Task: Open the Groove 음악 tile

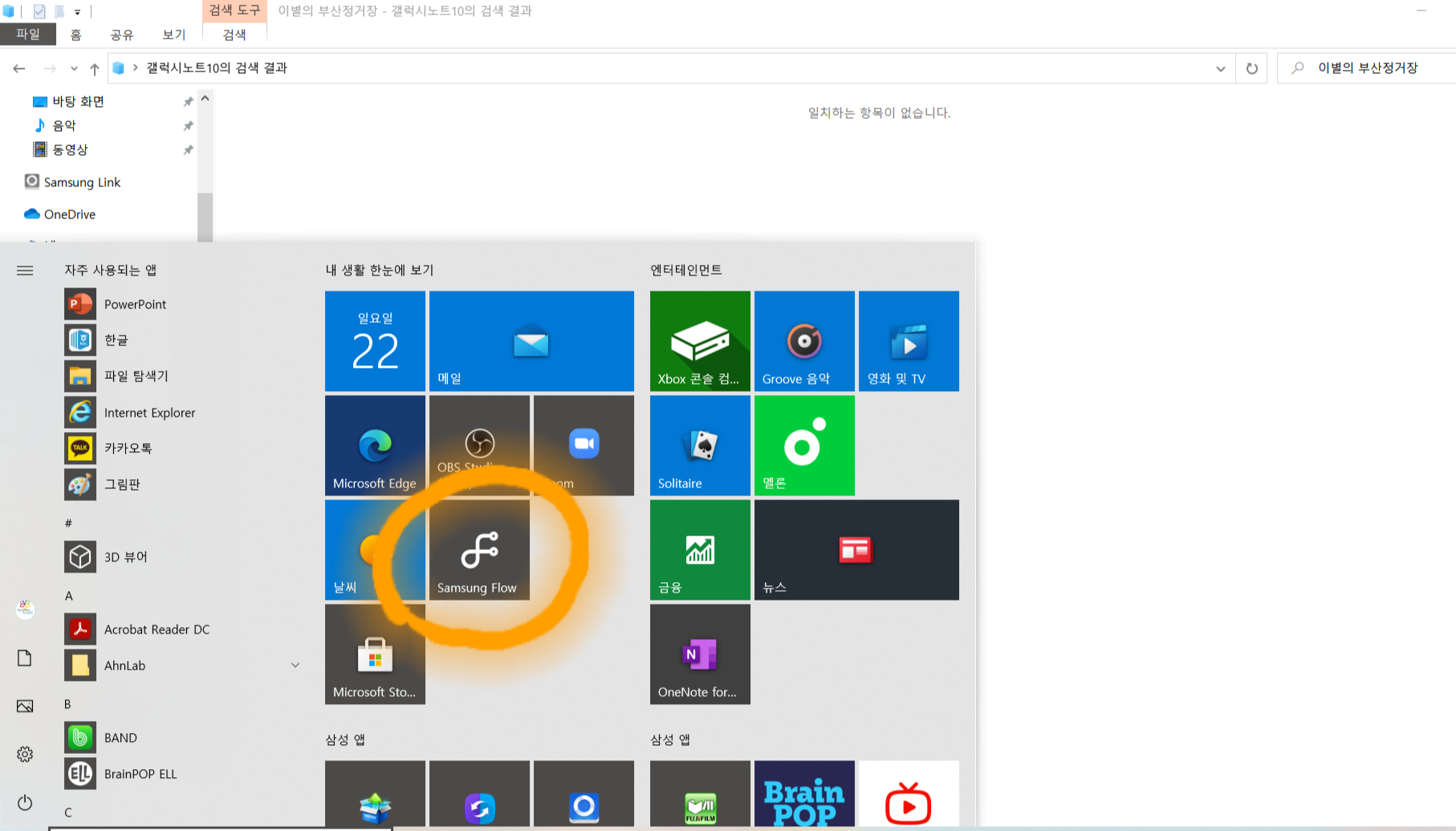Action: (804, 341)
